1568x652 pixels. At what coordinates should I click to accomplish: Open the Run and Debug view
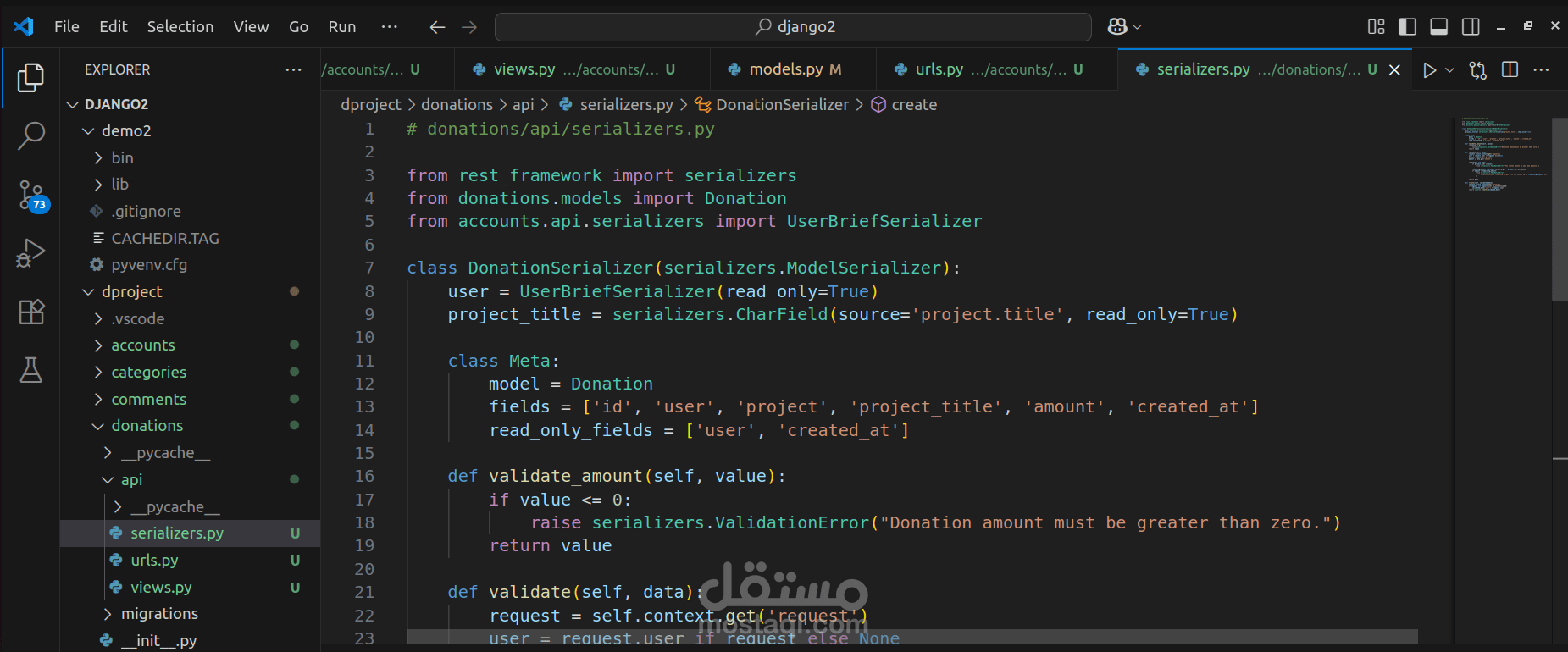(30, 253)
